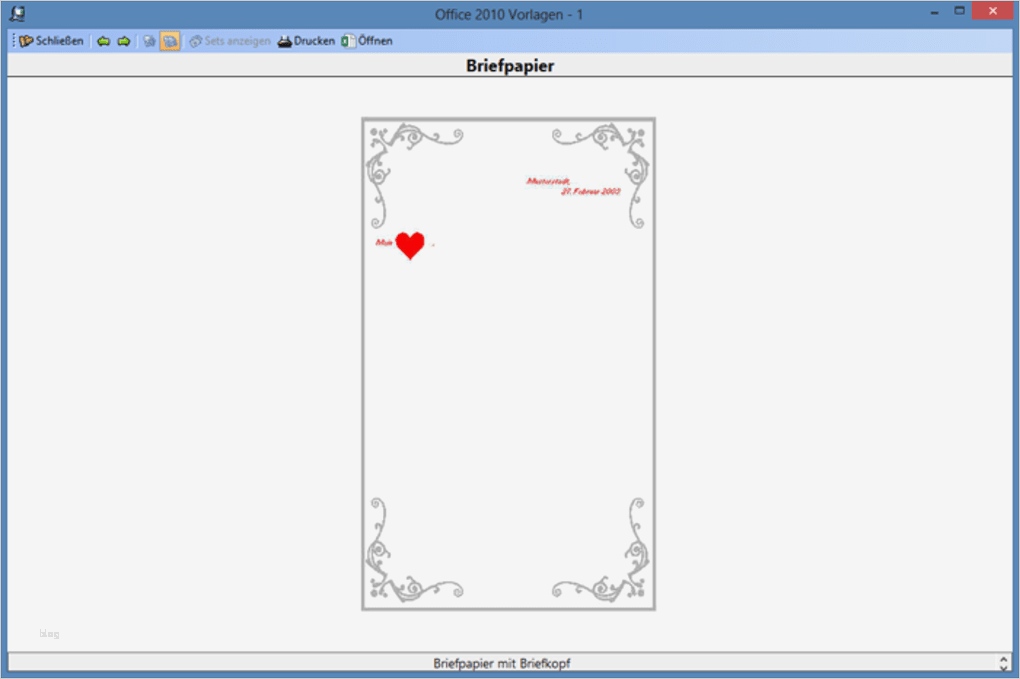
Task: Go to previous template with green left arrow
Action: pos(103,41)
